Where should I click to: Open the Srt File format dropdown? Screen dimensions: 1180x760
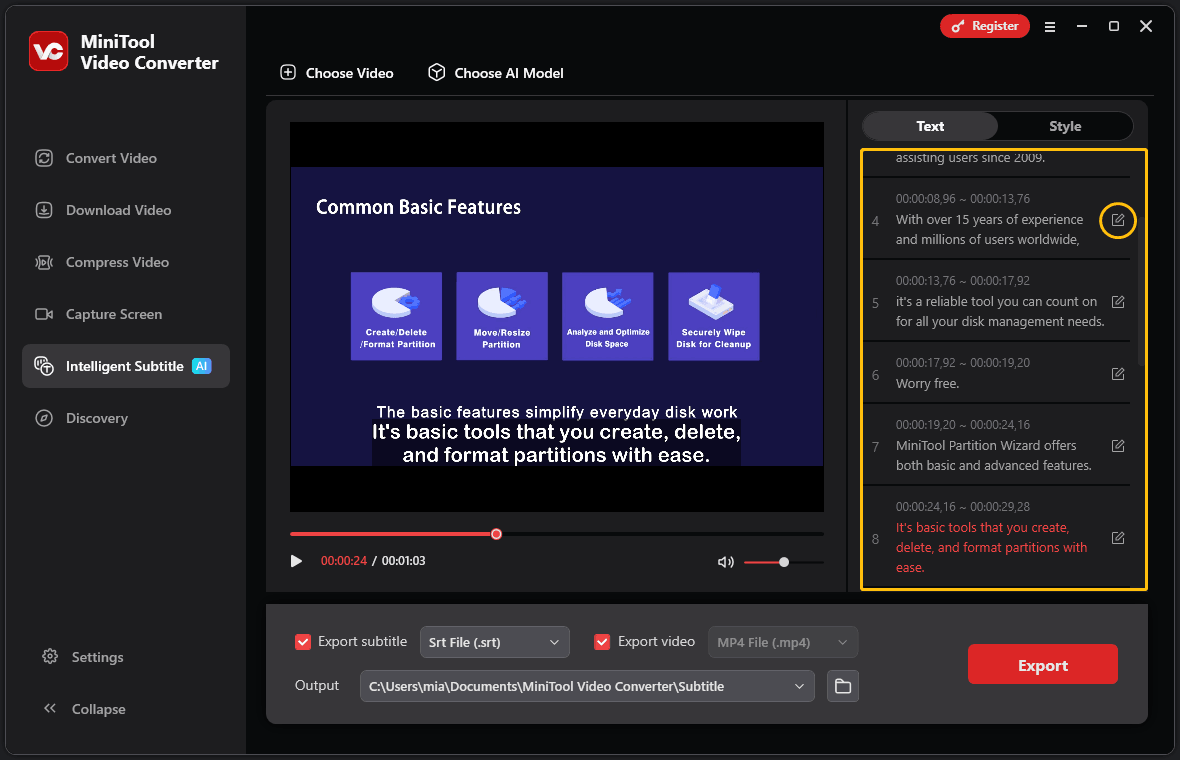[494, 641]
